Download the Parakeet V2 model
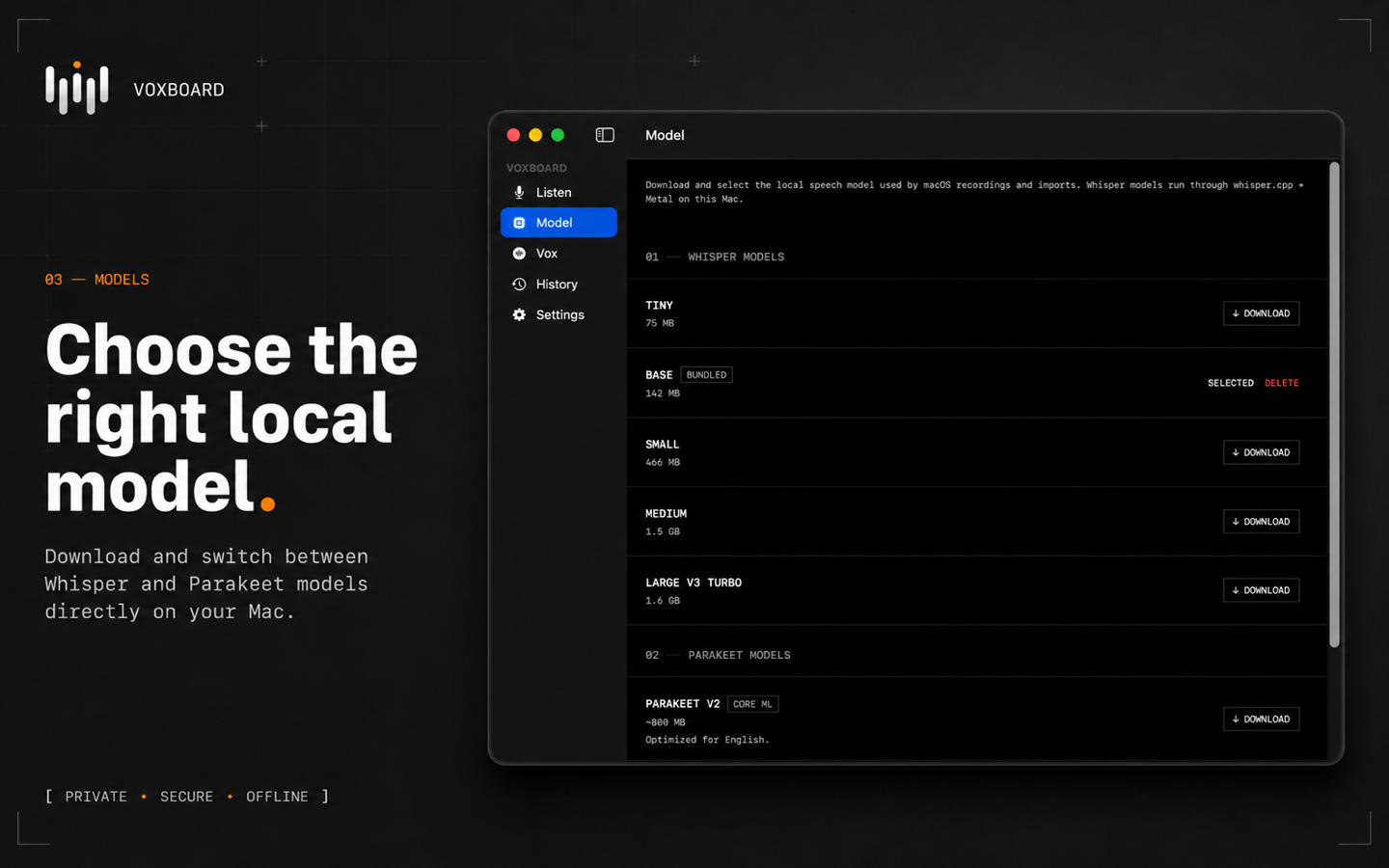 point(1261,719)
